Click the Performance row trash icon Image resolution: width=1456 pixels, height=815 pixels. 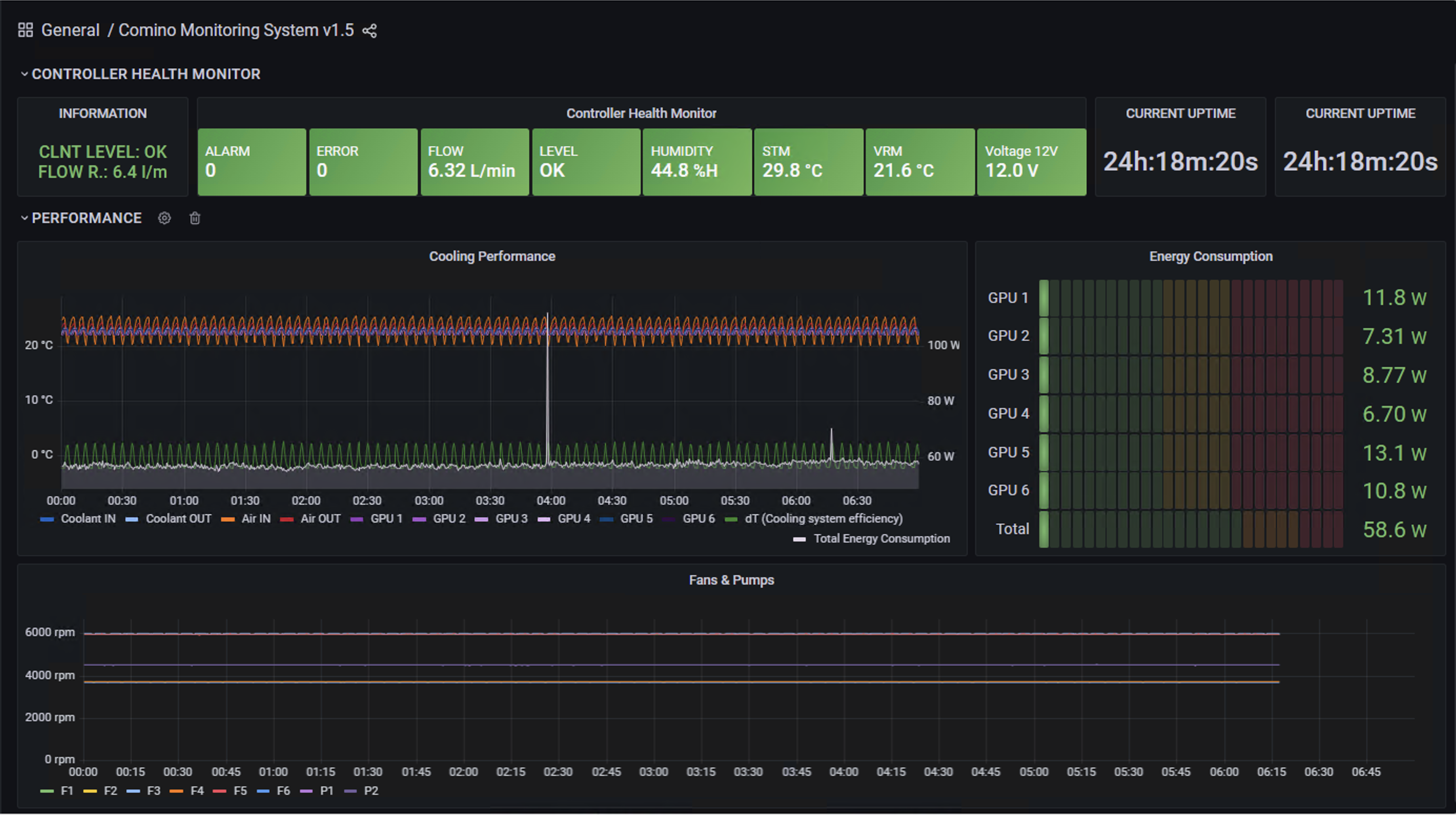coord(195,218)
